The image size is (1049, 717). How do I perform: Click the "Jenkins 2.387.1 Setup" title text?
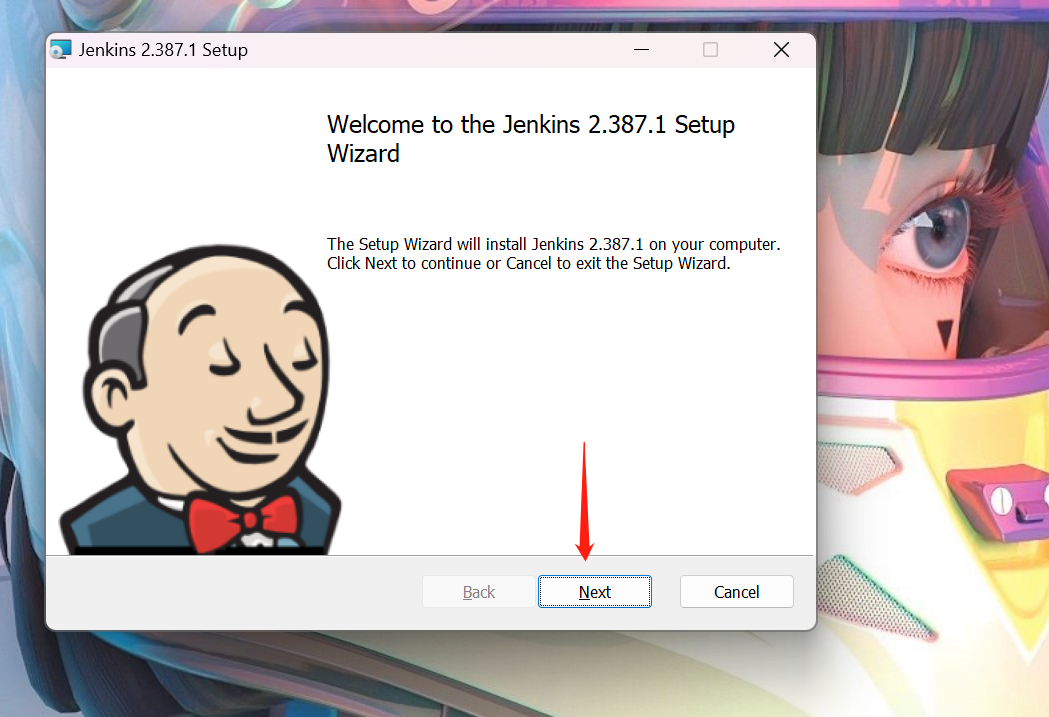click(163, 50)
